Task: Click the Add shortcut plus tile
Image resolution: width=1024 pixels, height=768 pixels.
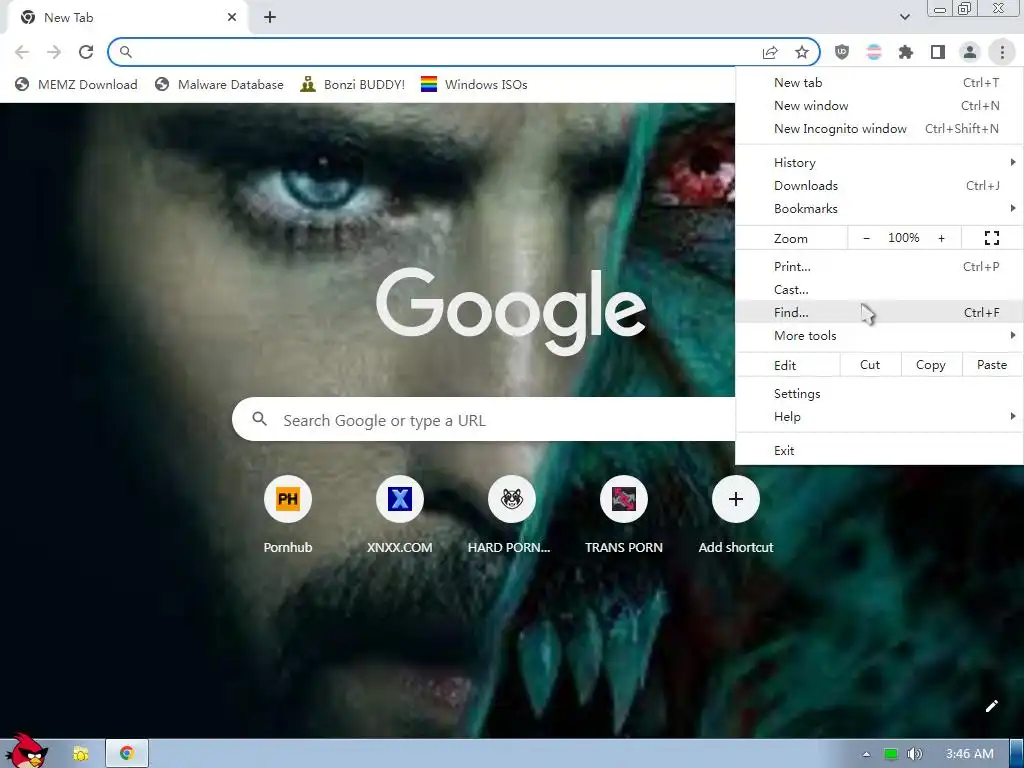Action: click(735, 500)
